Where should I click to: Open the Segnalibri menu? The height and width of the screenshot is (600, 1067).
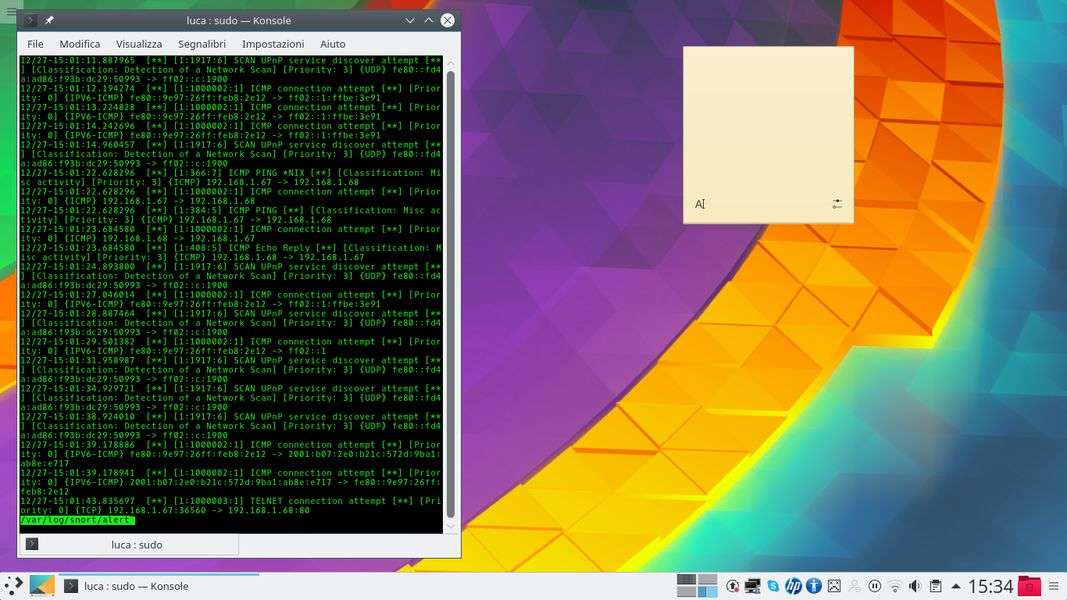202,44
